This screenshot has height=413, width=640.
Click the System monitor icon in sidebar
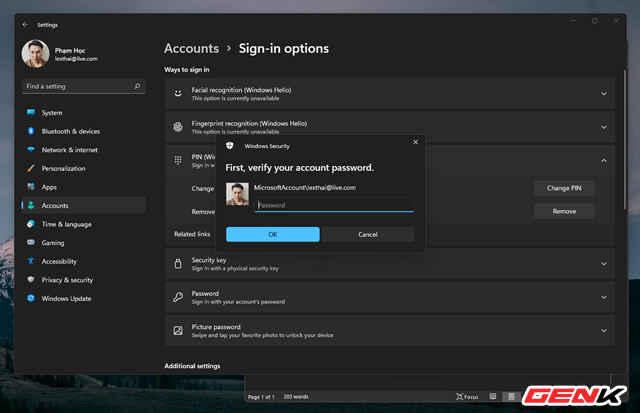[x=31, y=112]
